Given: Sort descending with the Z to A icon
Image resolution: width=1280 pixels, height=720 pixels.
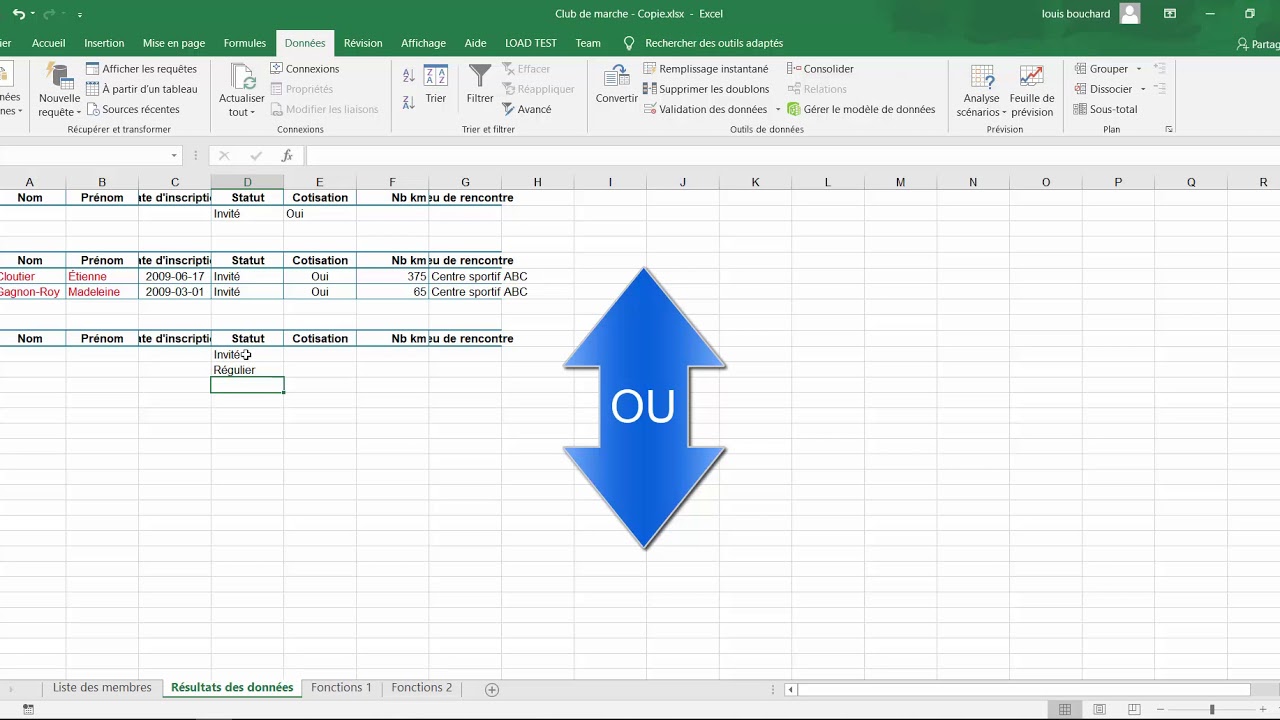Looking at the screenshot, I should (x=409, y=102).
